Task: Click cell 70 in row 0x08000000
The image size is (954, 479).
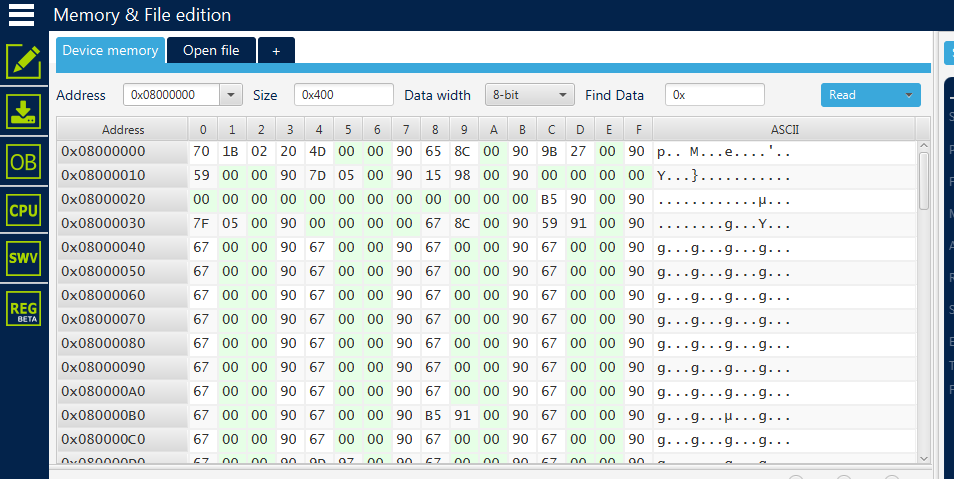Action: (x=201, y=152)
